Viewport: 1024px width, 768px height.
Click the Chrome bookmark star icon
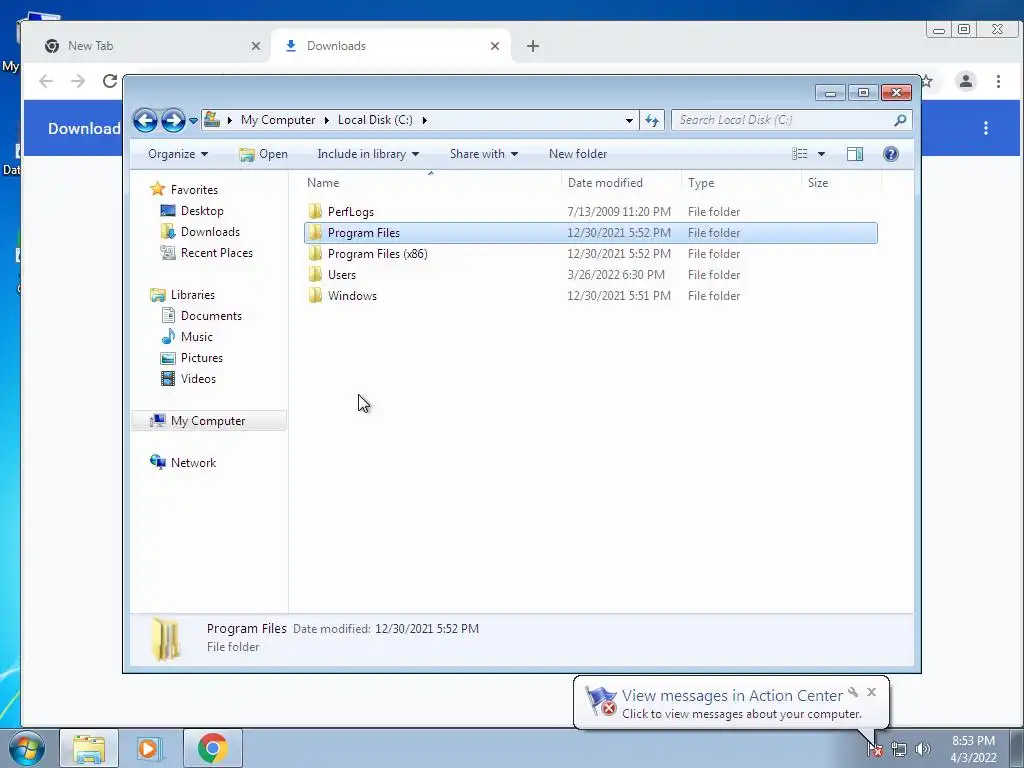[x=927, y=81]
